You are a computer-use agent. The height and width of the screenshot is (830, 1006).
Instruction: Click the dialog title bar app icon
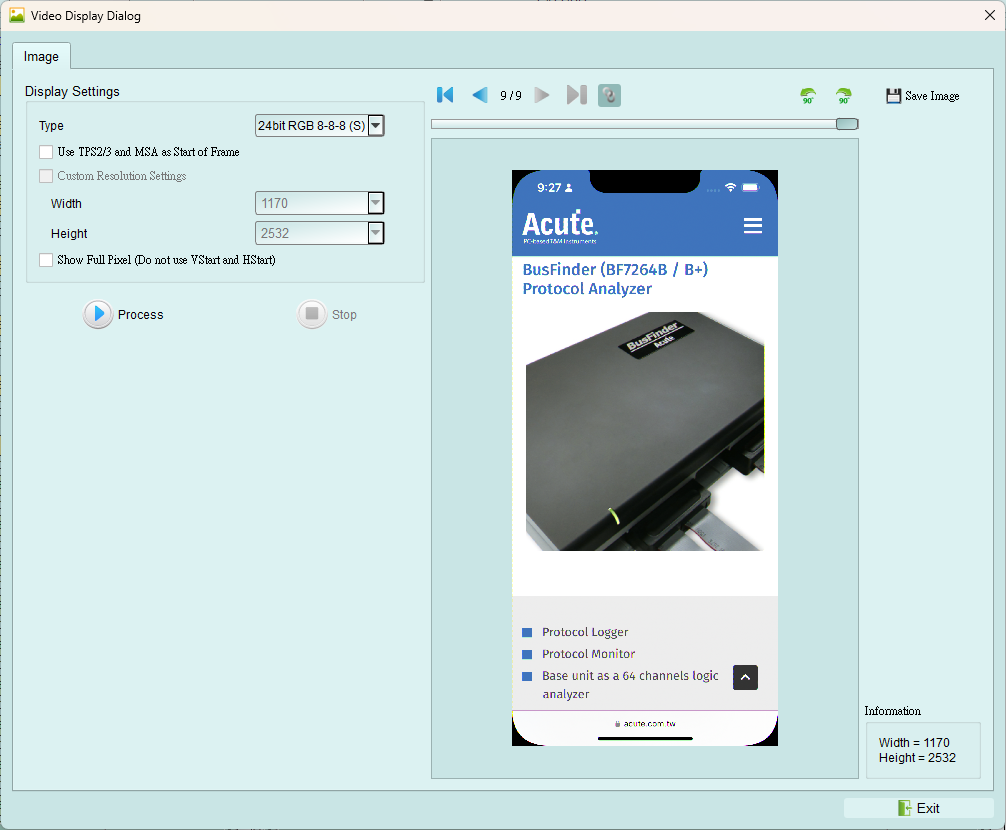click(x=17, y=15)
